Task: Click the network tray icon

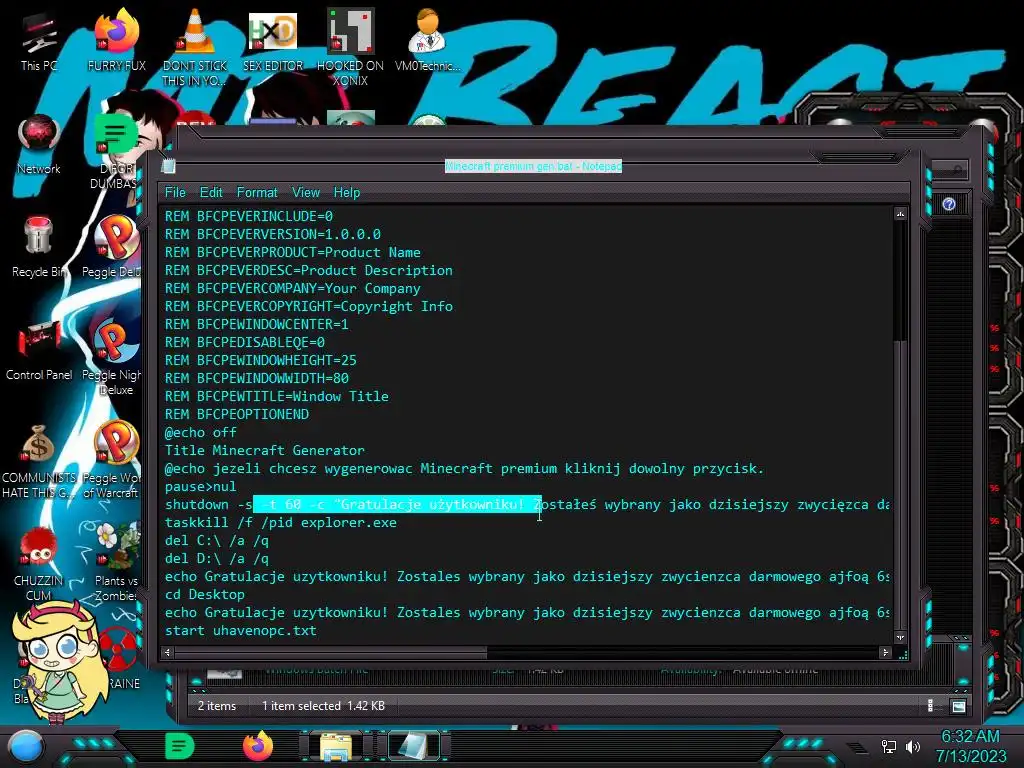Action: 888,746
